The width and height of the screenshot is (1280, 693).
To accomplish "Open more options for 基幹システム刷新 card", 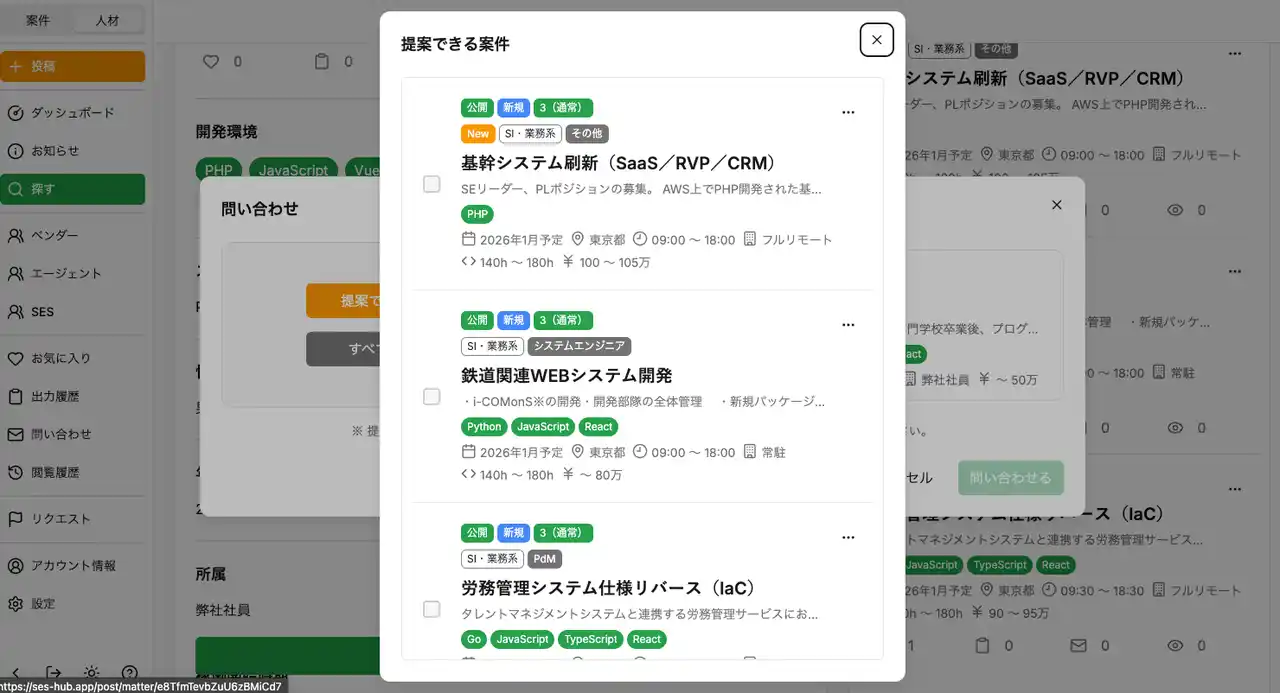I will pos(848,112).
